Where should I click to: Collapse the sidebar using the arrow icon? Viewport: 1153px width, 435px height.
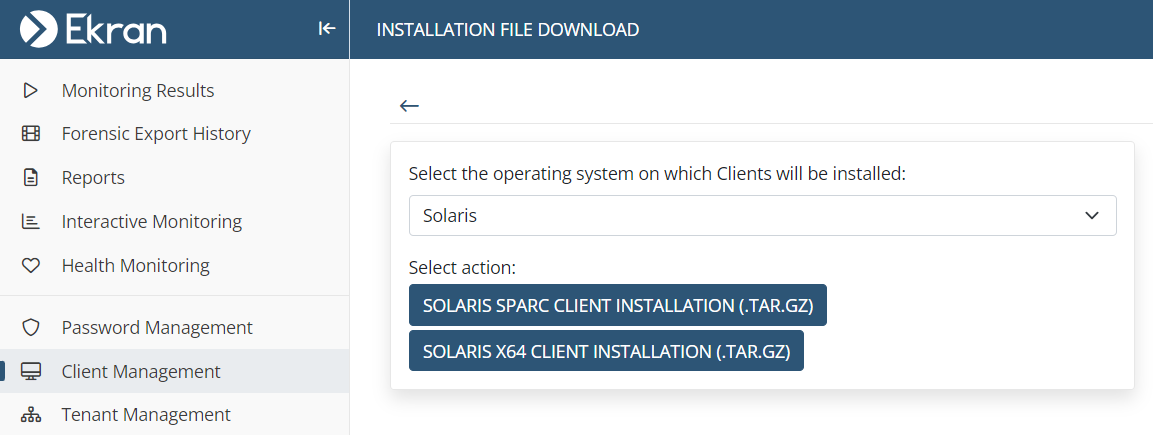tap(326, 29)
